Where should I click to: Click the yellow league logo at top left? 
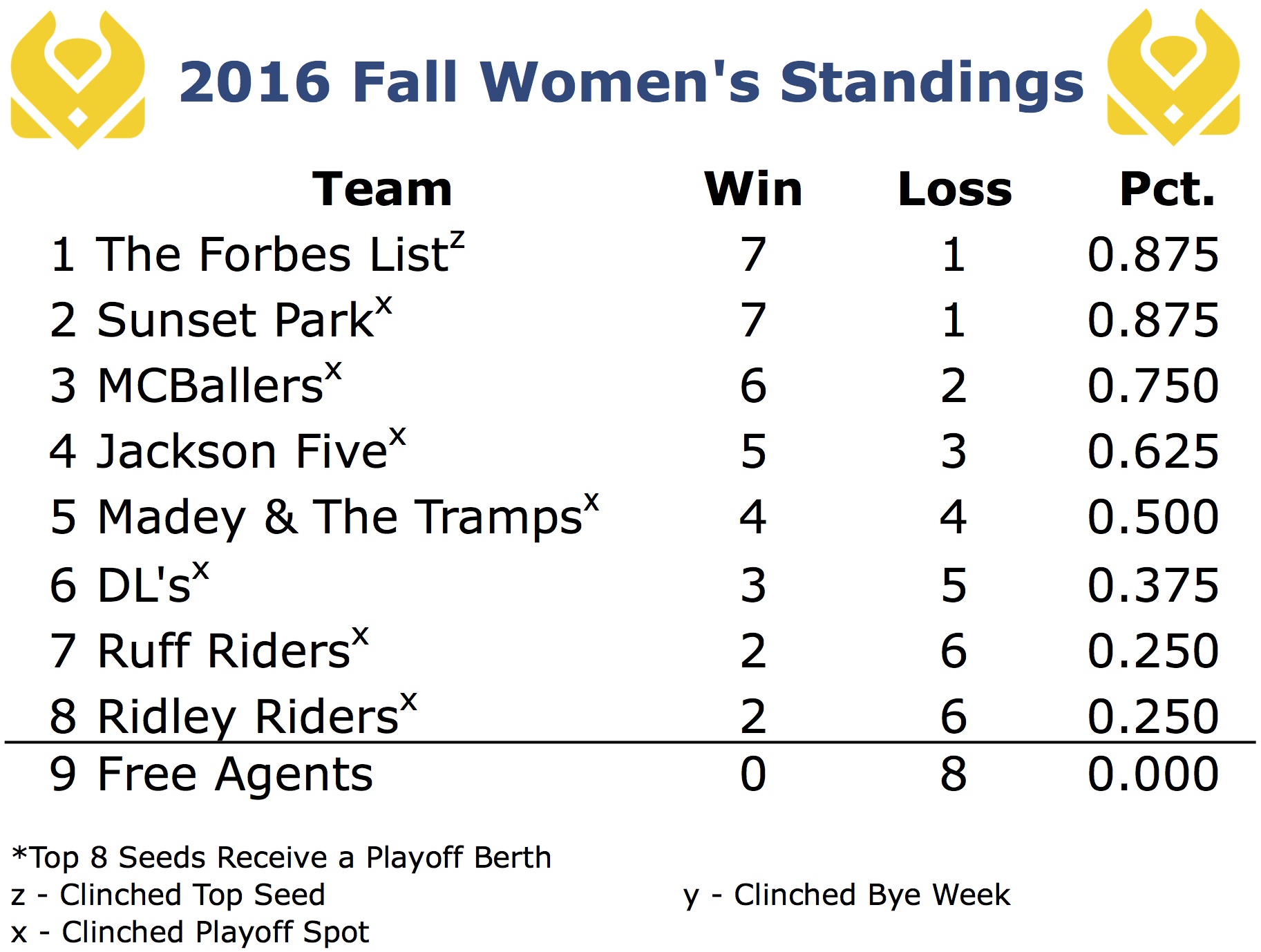click(x=78, y=79)
